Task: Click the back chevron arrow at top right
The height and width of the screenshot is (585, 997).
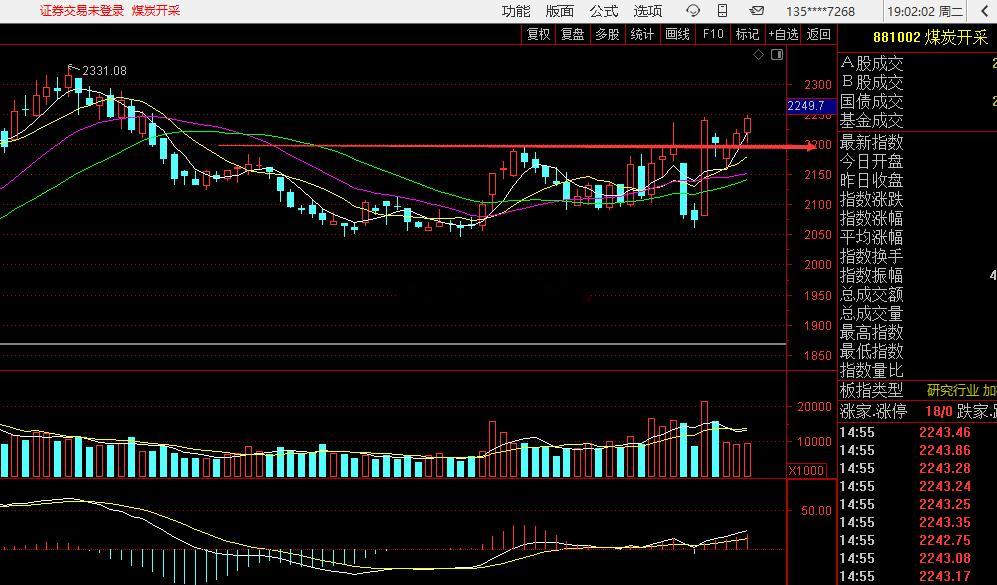Action: (984, 11)
